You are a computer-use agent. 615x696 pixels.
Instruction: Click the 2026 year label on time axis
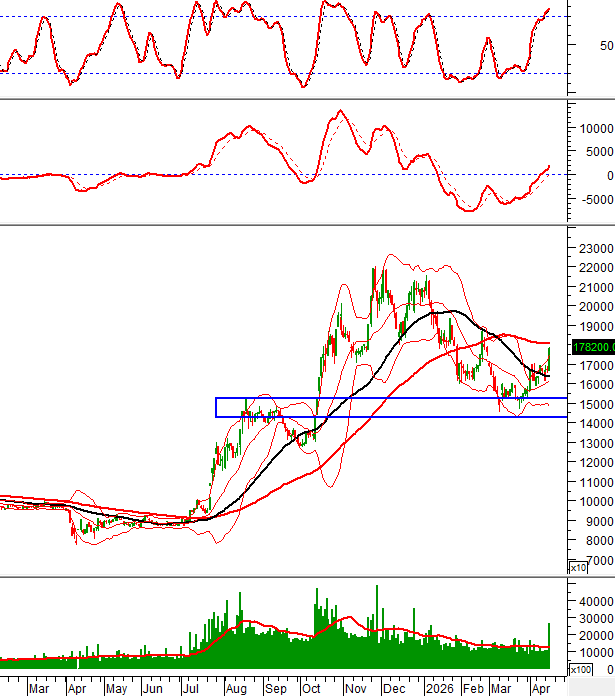[x=439, y=689]
